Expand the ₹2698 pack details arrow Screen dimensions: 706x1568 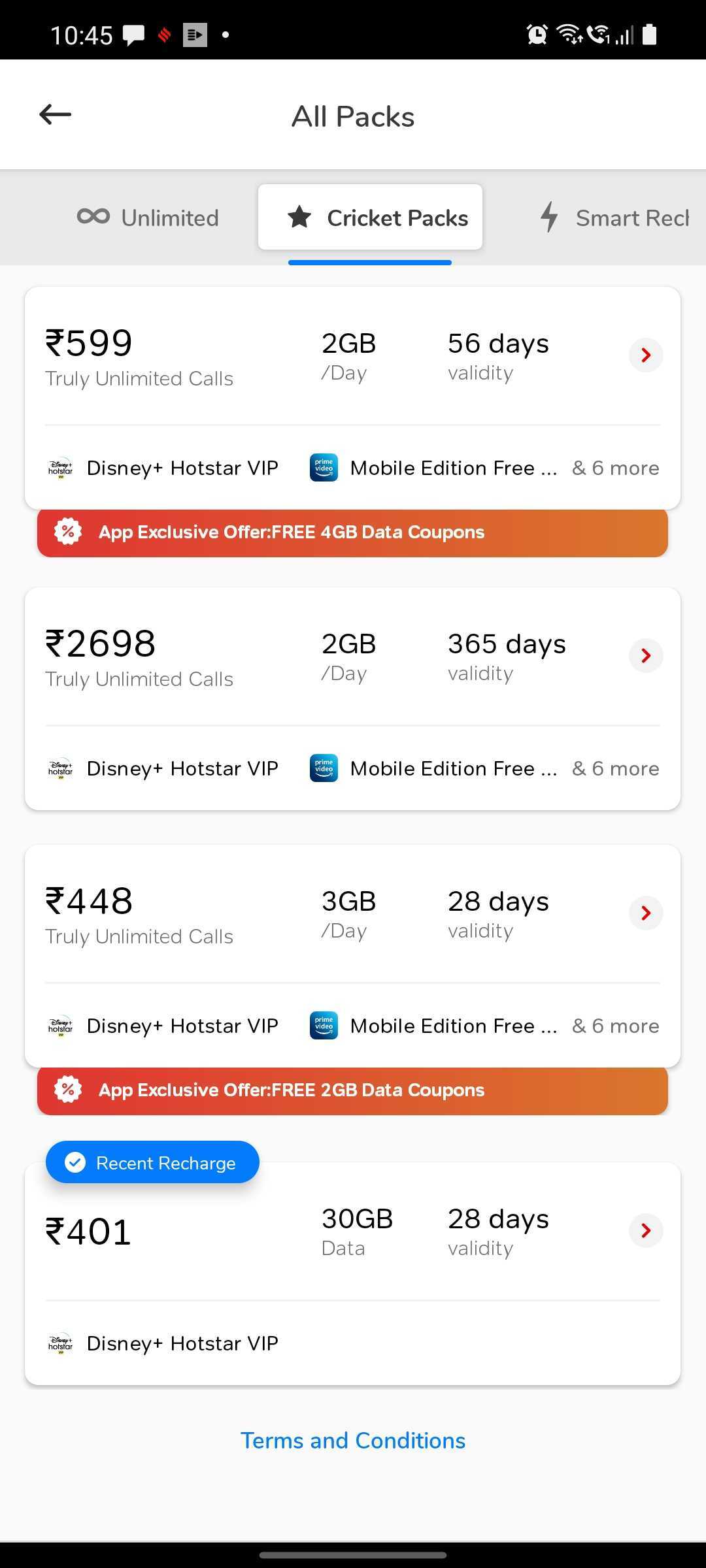pos(646,656)
